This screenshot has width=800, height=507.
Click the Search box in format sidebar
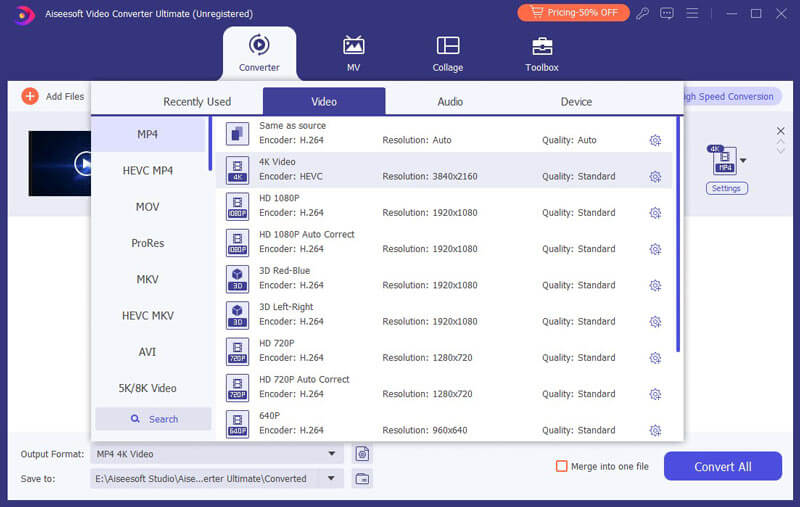click(153, 419)
